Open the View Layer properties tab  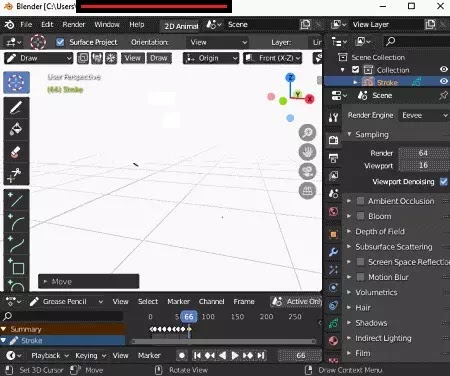333,175
